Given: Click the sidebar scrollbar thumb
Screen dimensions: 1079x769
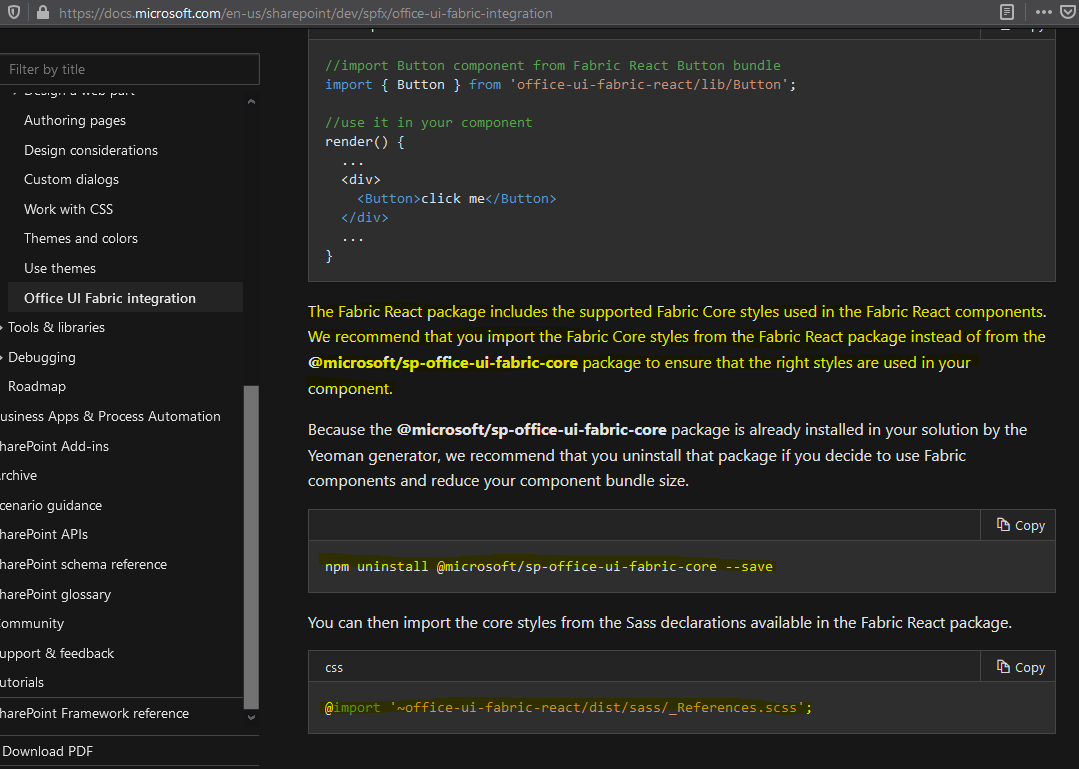Looking at the screenshot, I should coord(251,548).
